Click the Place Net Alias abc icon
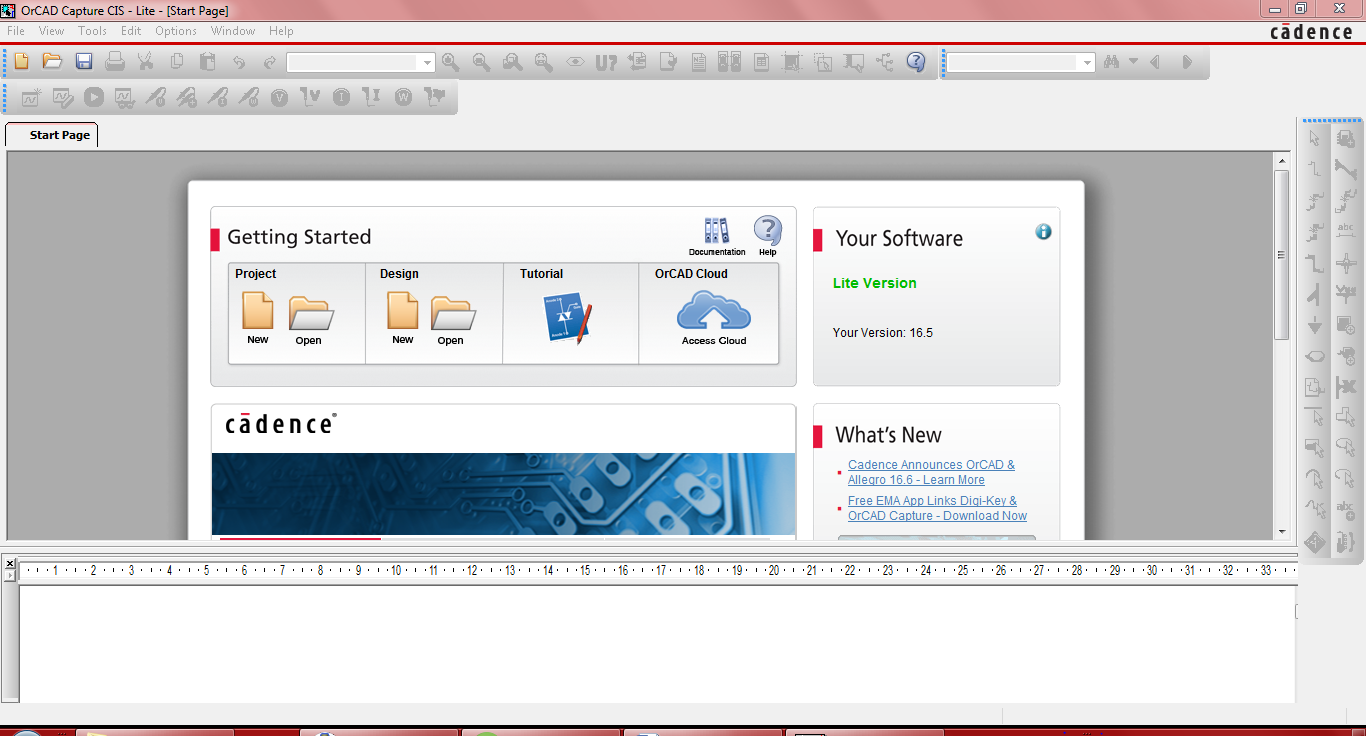 (x=1346, y=232)
